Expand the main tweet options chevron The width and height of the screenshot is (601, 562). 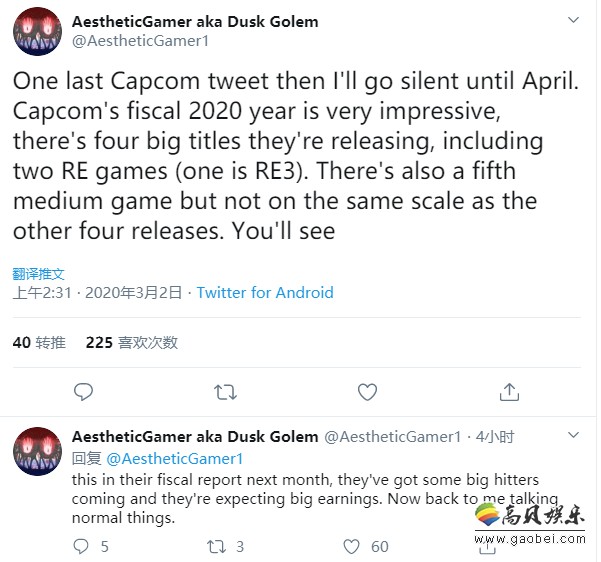[574, 22]
